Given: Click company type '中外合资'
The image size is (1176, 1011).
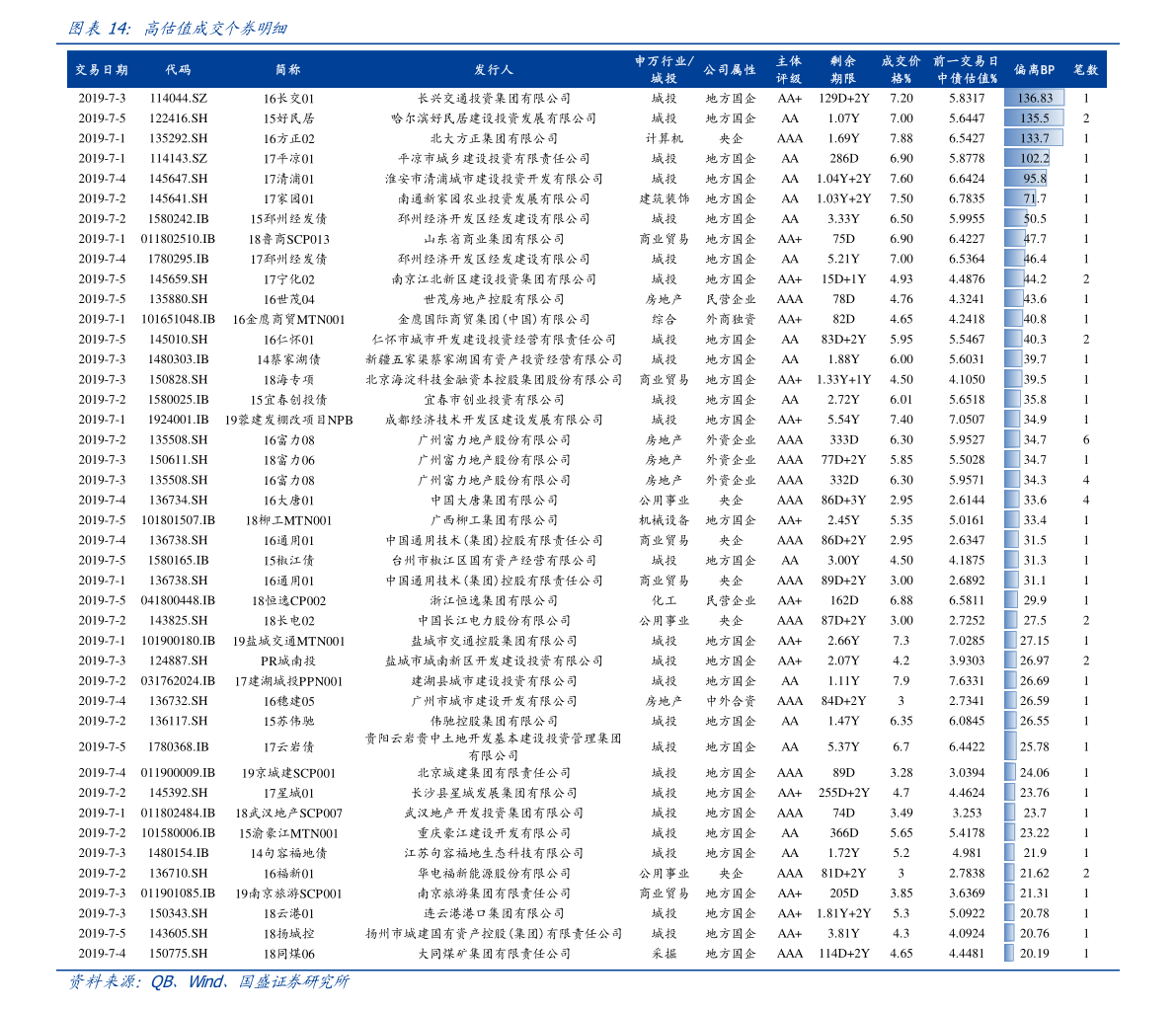Looking at the screenshot, I should (731, 701).
